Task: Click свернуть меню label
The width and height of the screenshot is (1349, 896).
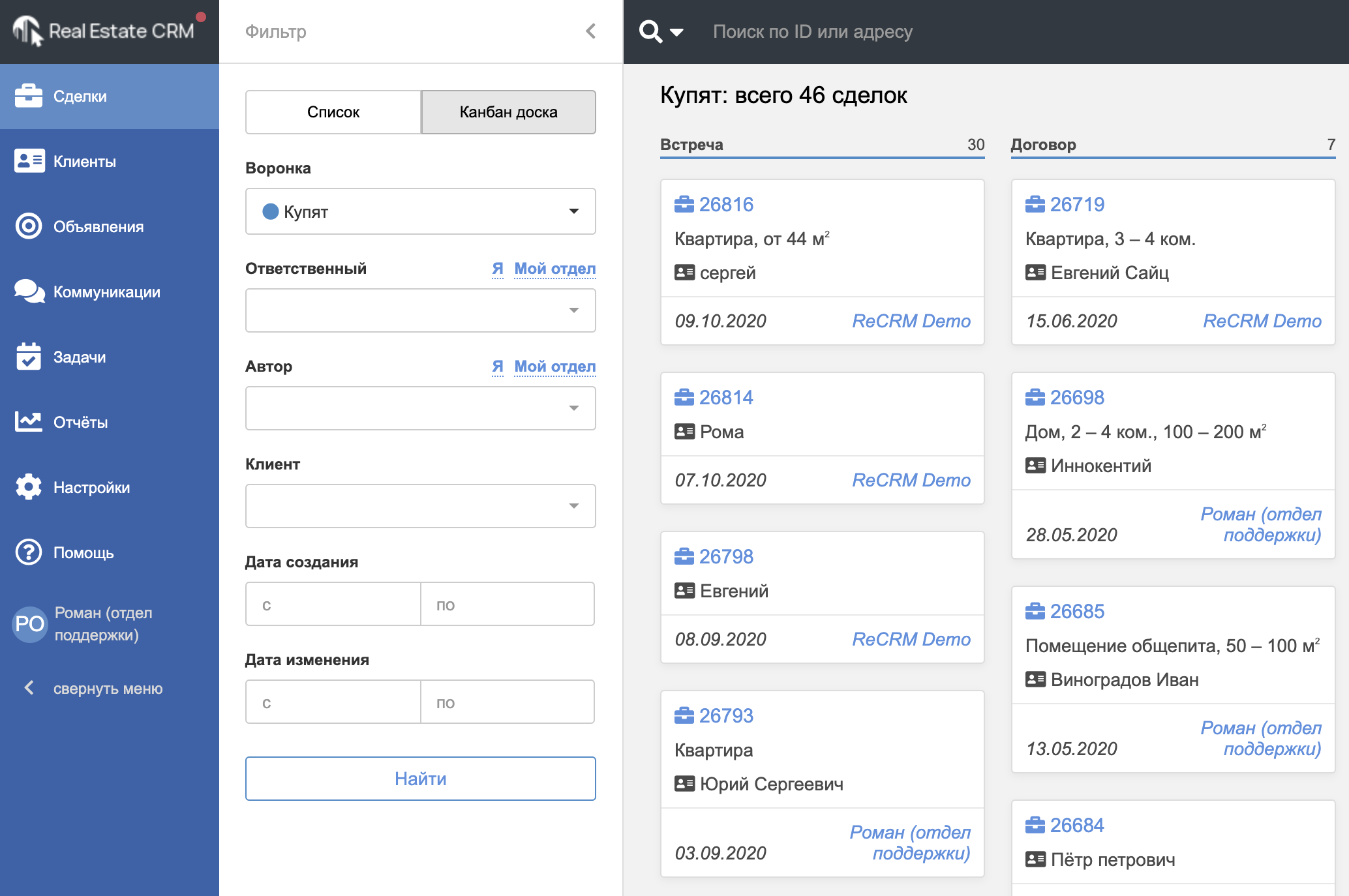Action: (x=108, y=689)
